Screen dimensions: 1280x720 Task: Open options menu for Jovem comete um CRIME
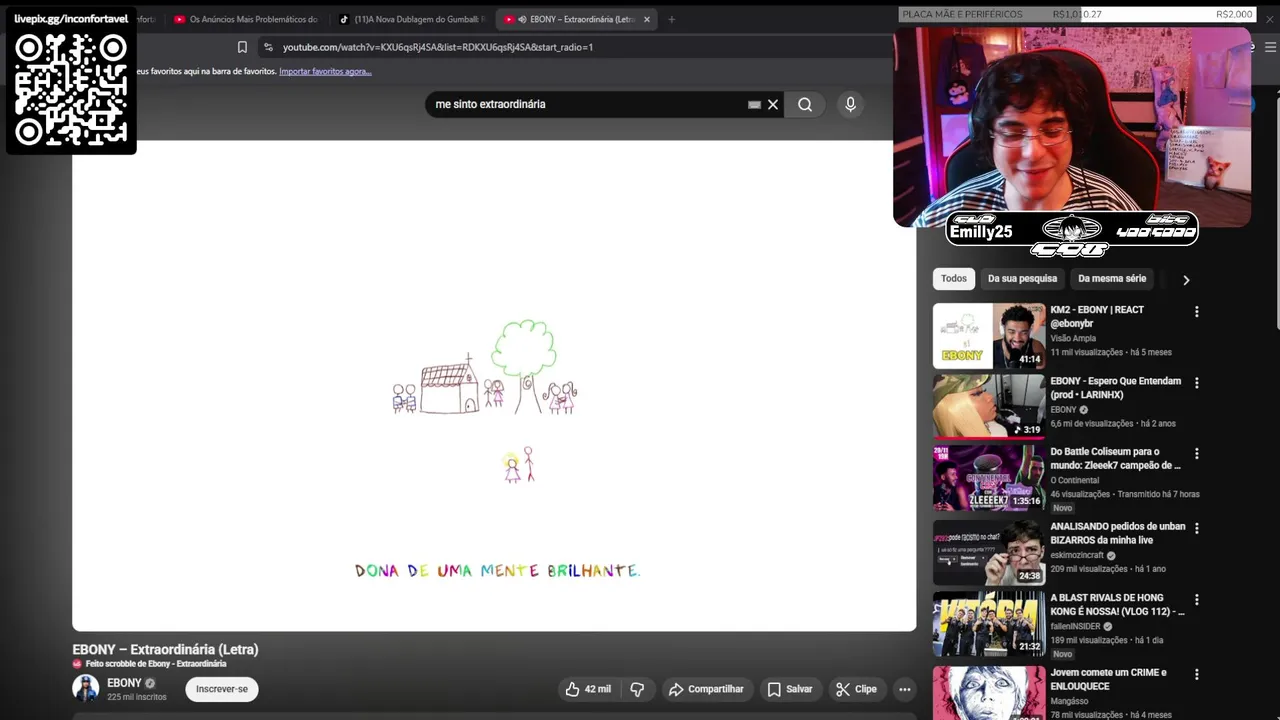(x=1196, y=675)
